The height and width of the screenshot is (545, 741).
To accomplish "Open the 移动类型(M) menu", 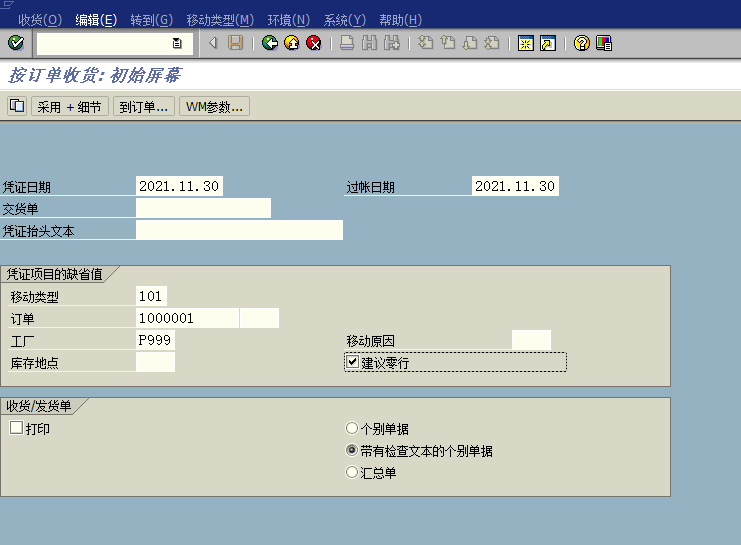I will point(220,20).
